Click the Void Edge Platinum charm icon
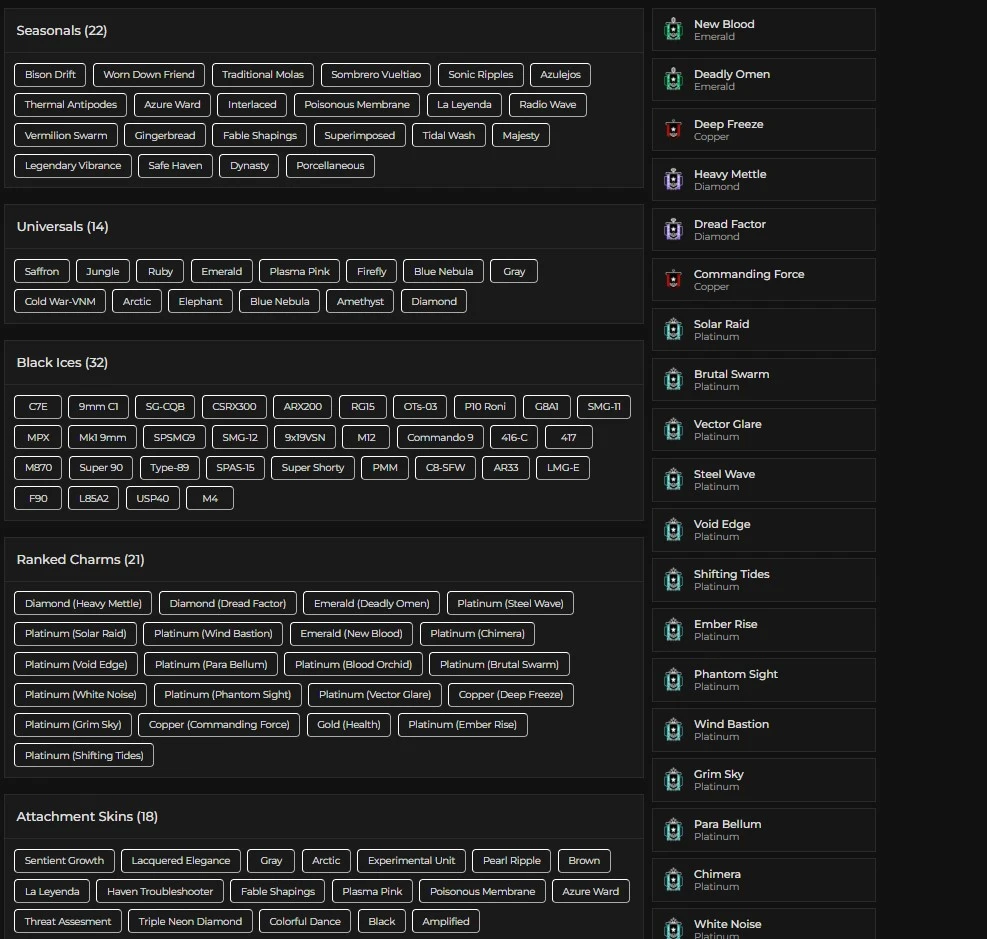 tap(673, 530)
